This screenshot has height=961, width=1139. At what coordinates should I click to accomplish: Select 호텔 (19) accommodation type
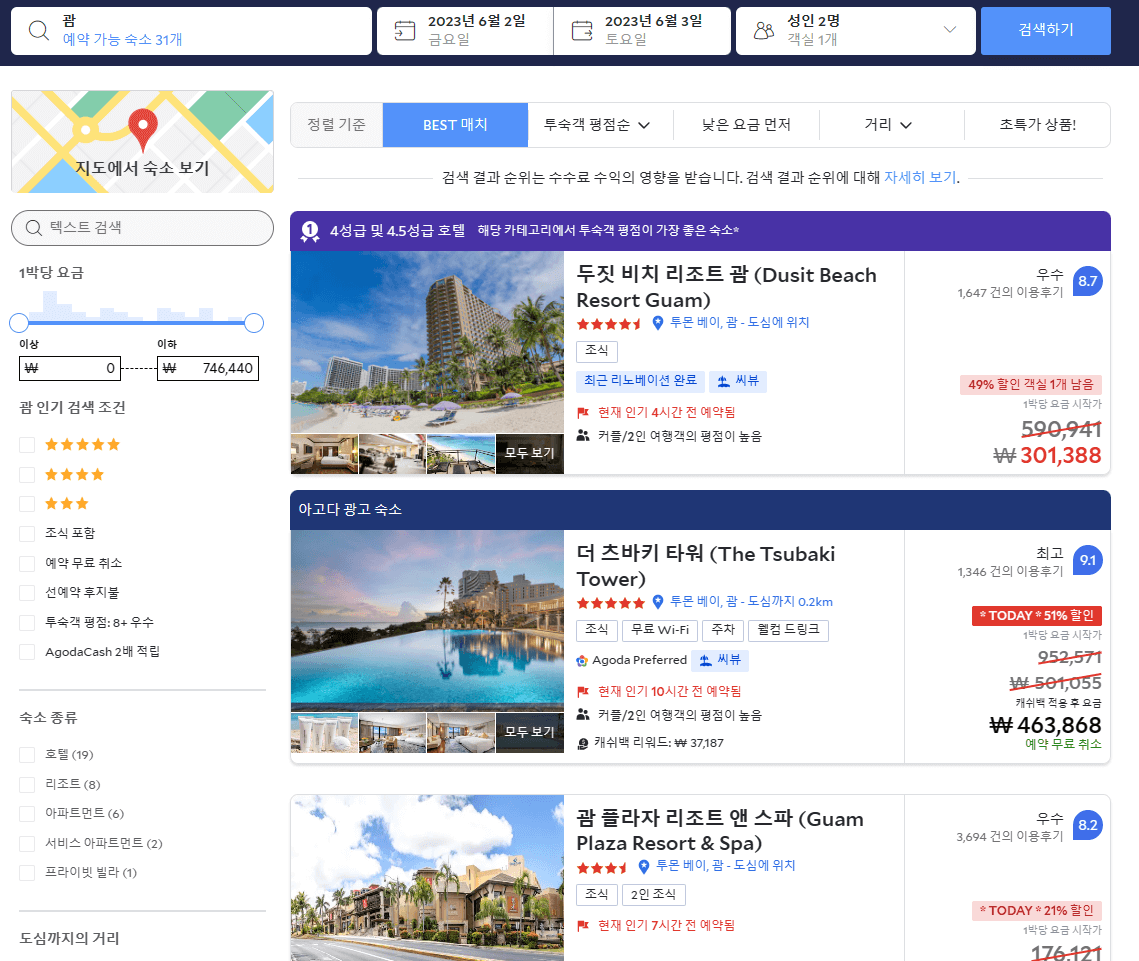coord(27,755)
